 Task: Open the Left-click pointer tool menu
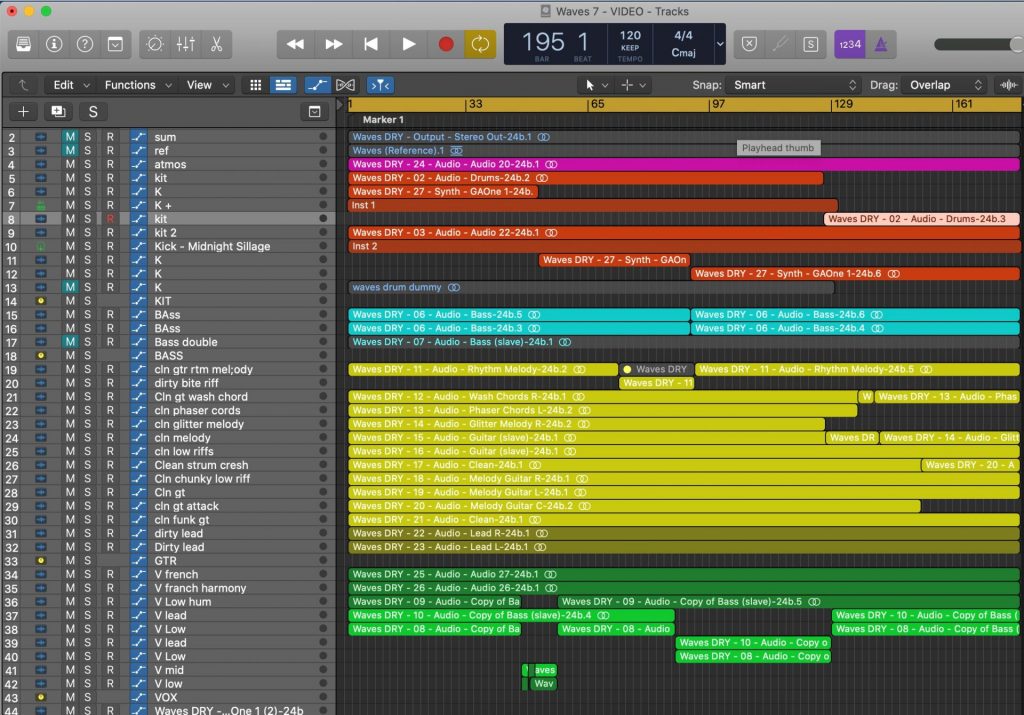[596, 85]
